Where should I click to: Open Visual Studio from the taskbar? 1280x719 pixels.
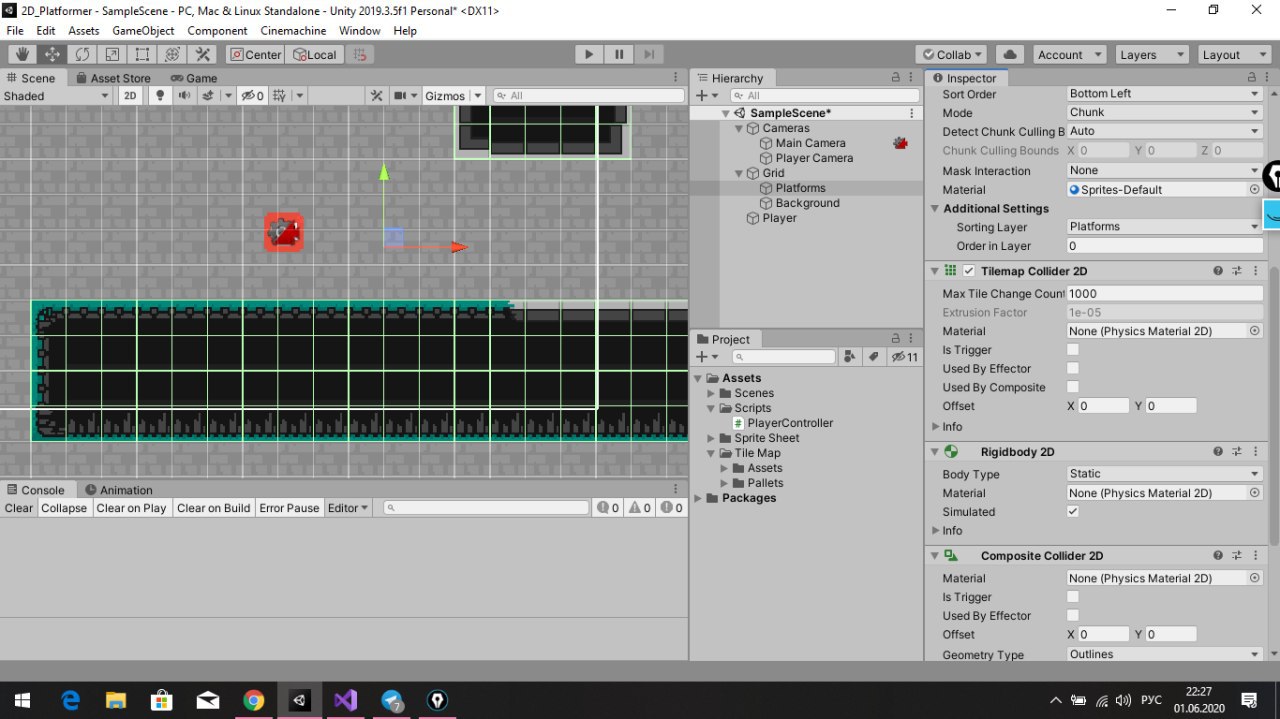[x=345, y=700]
